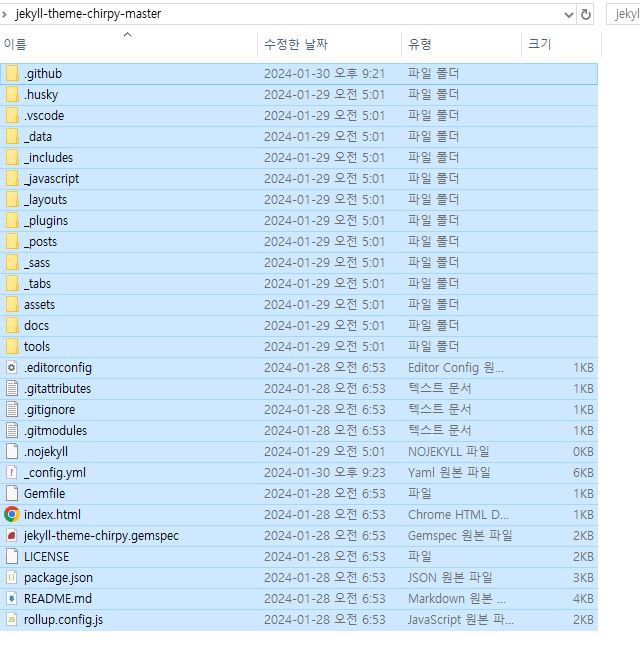
Task: Select the .github folder name
Action: [x=43, y=74]
